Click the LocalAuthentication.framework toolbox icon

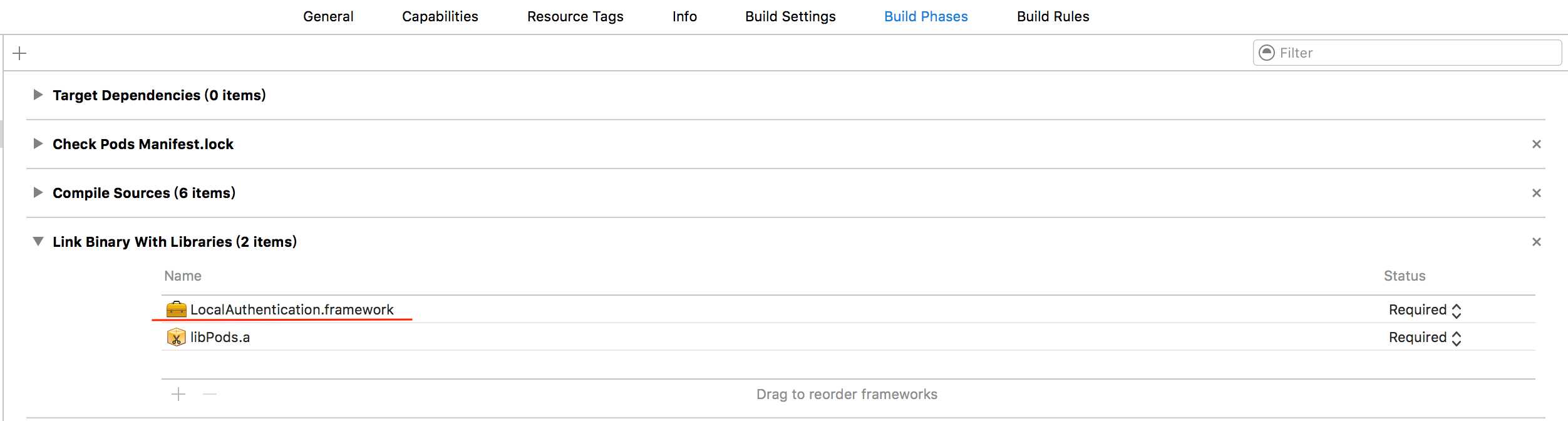(177, 309)
